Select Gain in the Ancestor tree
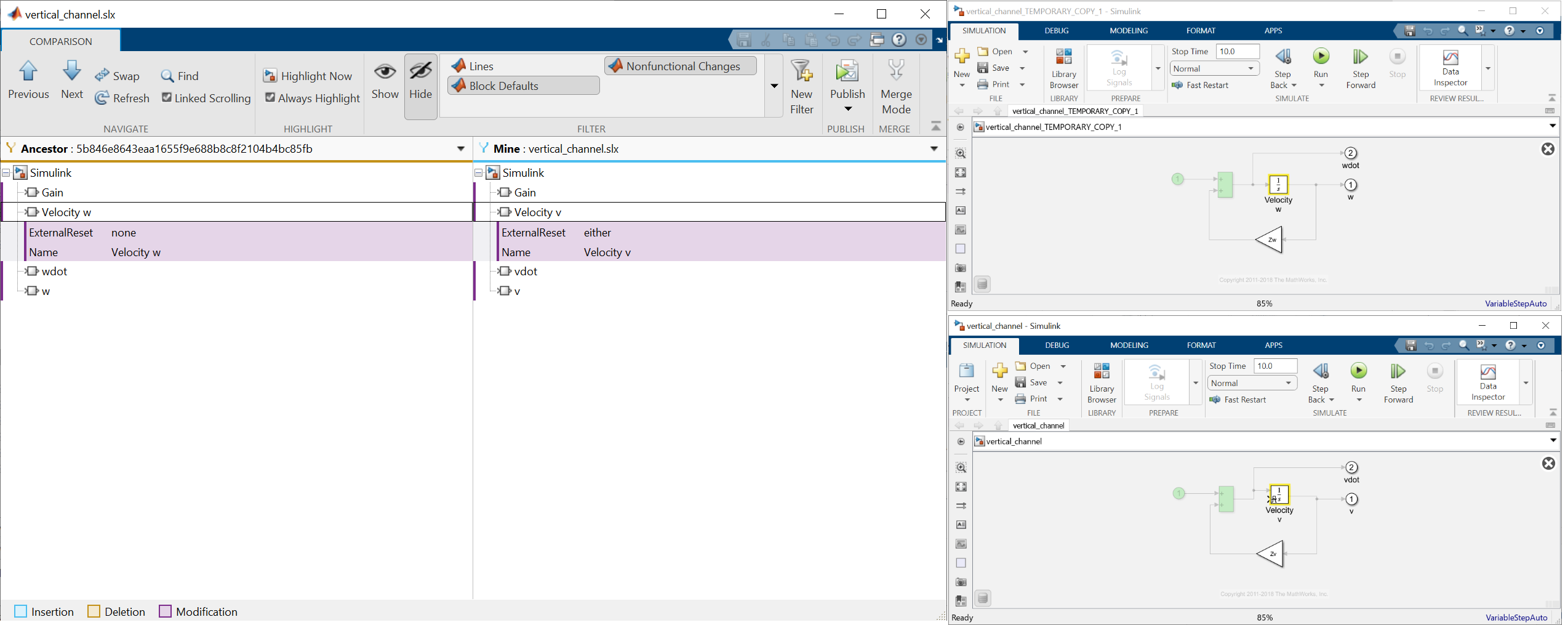This screenshot has width=1568, height=625. point(52,193)
